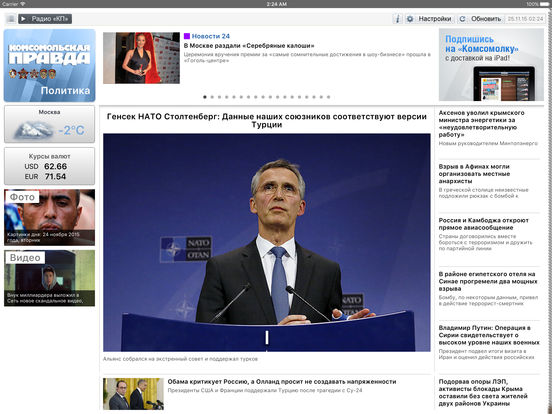This screenshot has height=414, width=552.
Task: Open the info (i) icon in toolbar
Action: (397, 19)
